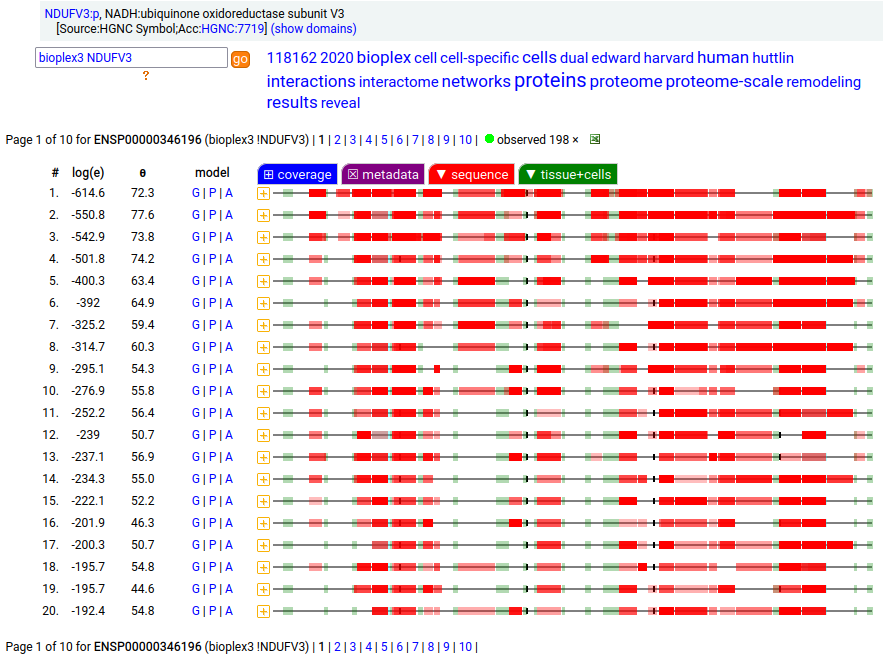Screen dimensions: 883x662
Task: Download results via Excel icon
Action: point(595,139)
